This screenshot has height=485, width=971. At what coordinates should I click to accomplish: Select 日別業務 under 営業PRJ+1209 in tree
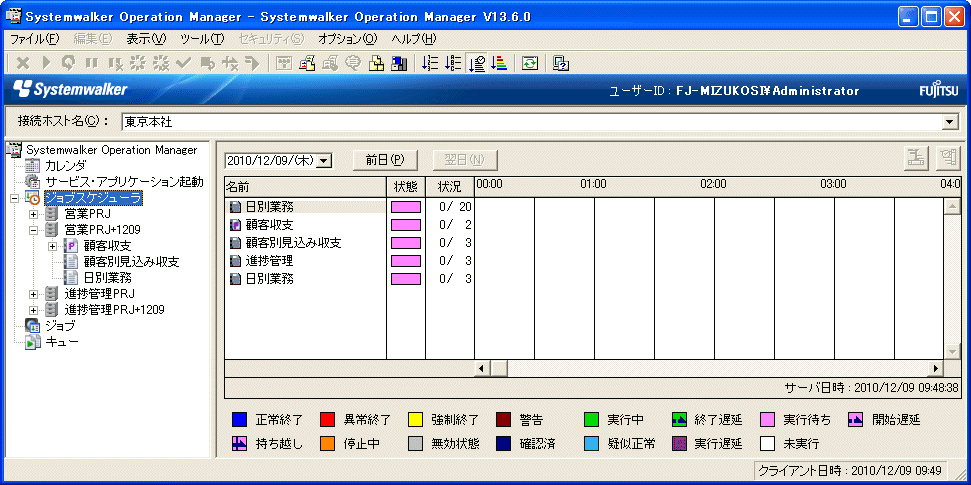(x=107, y=277)
